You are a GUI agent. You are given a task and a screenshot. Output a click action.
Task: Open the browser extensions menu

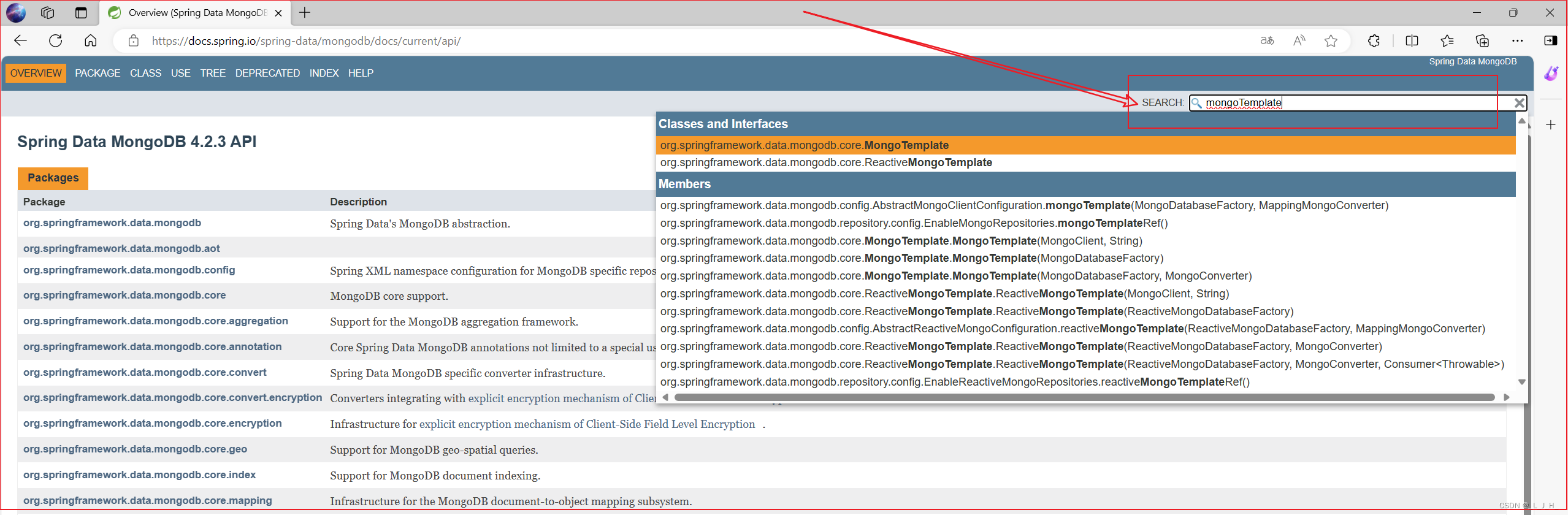point(1374,40)
